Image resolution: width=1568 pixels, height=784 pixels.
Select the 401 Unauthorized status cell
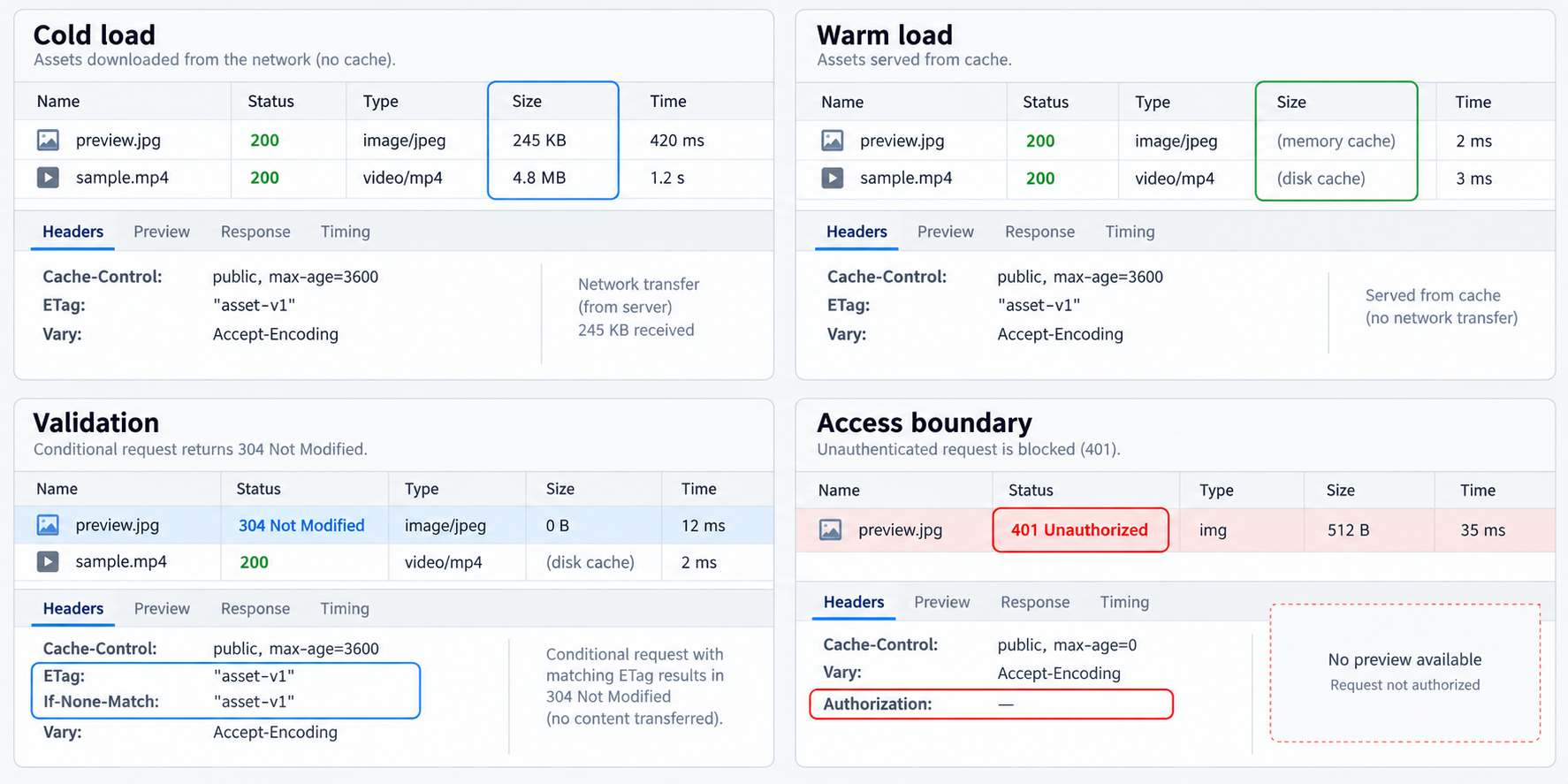pos(1080,529)
